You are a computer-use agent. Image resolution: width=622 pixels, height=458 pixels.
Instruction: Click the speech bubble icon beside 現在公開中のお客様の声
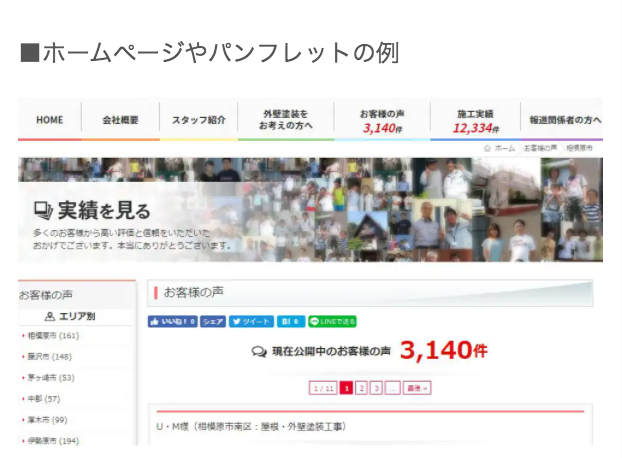click(259, 351)
